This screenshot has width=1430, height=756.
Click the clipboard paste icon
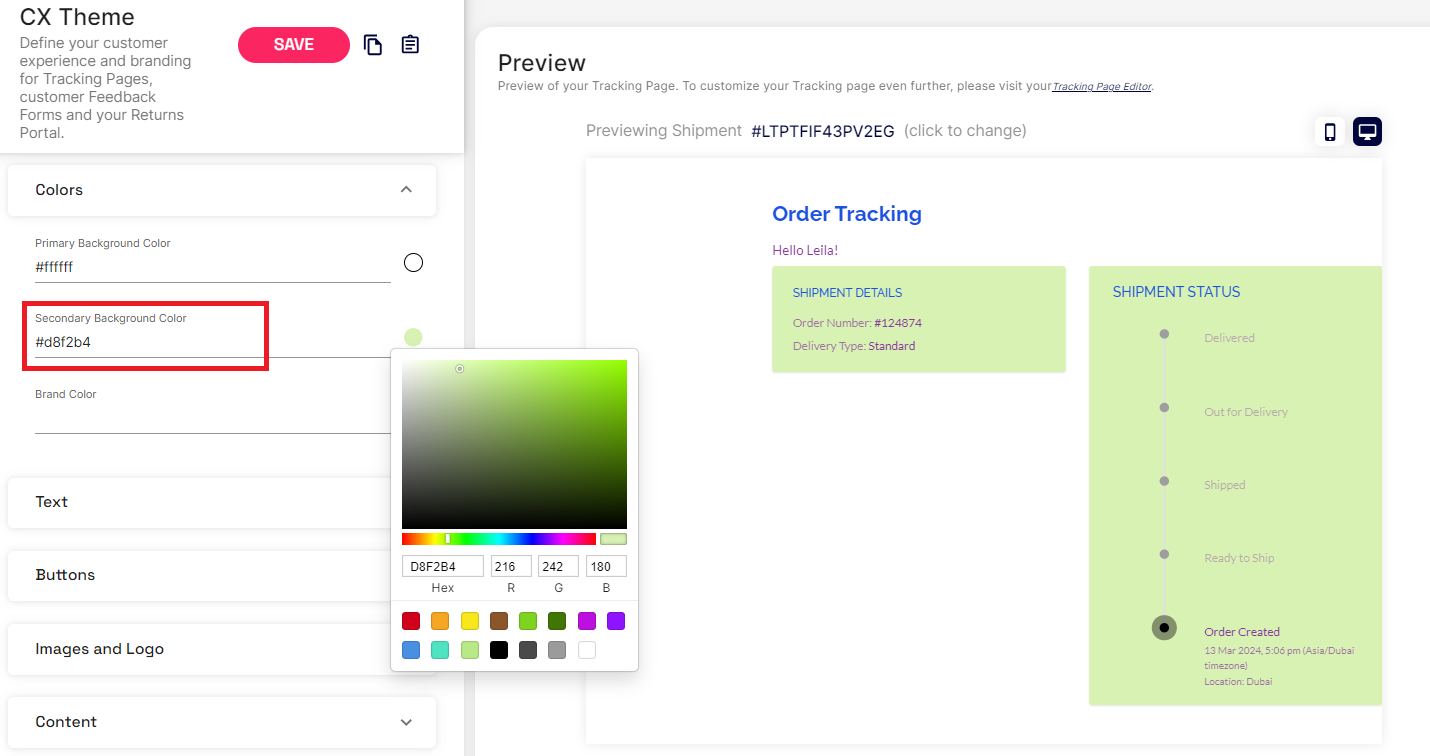click(410, 45)
